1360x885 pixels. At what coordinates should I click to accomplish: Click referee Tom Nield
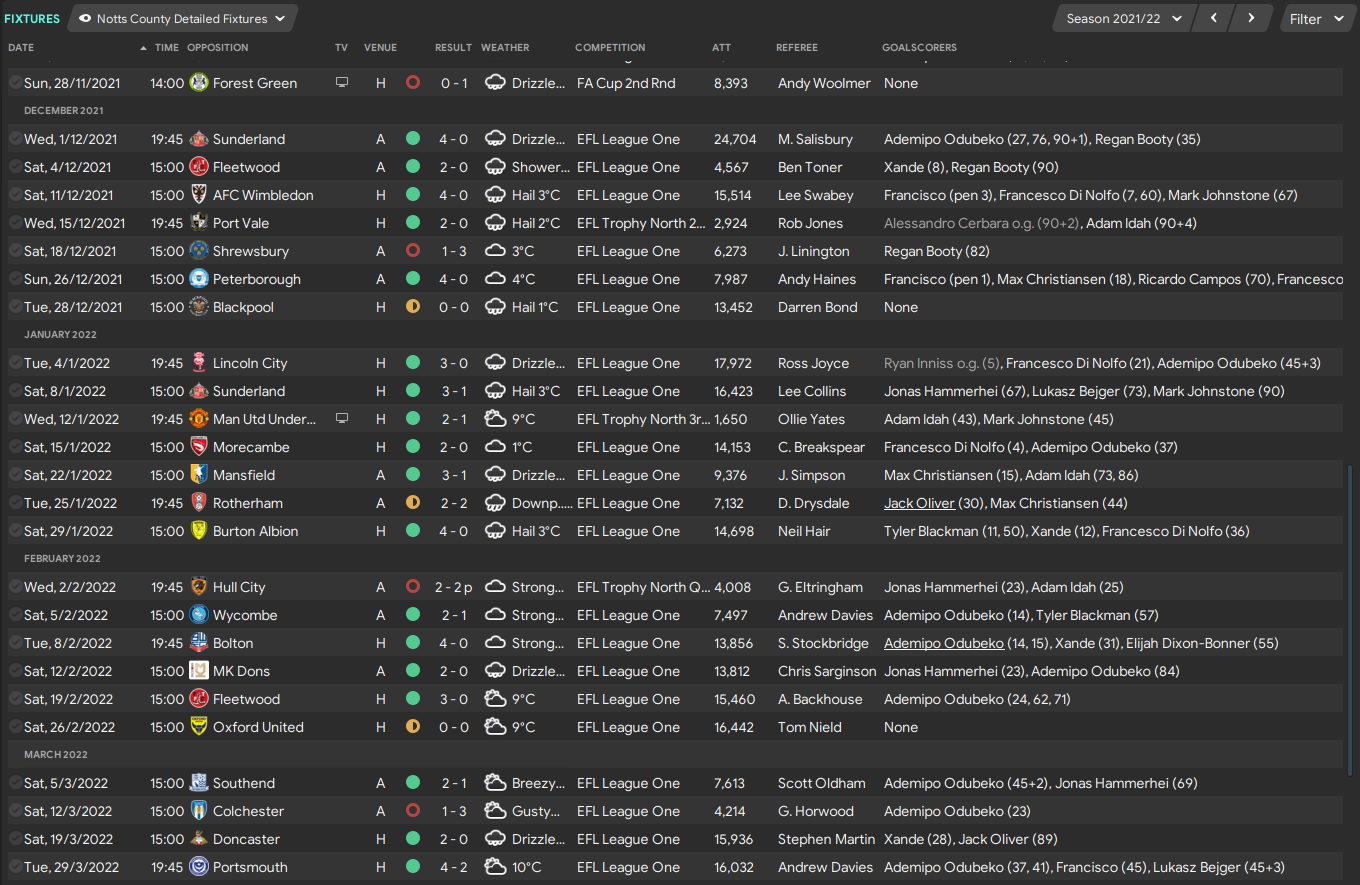coord(810,727)
